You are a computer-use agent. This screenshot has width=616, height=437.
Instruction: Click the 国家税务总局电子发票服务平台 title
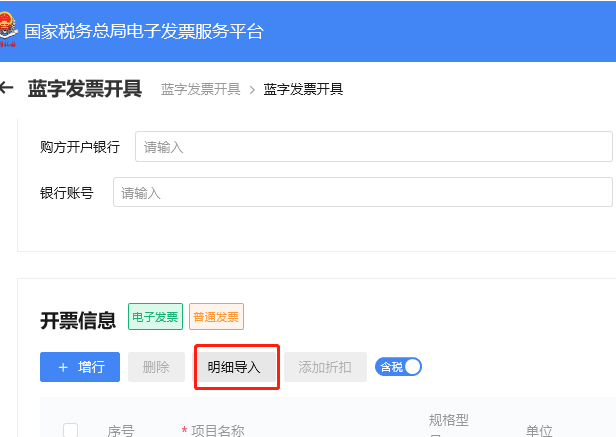(143, 31)
